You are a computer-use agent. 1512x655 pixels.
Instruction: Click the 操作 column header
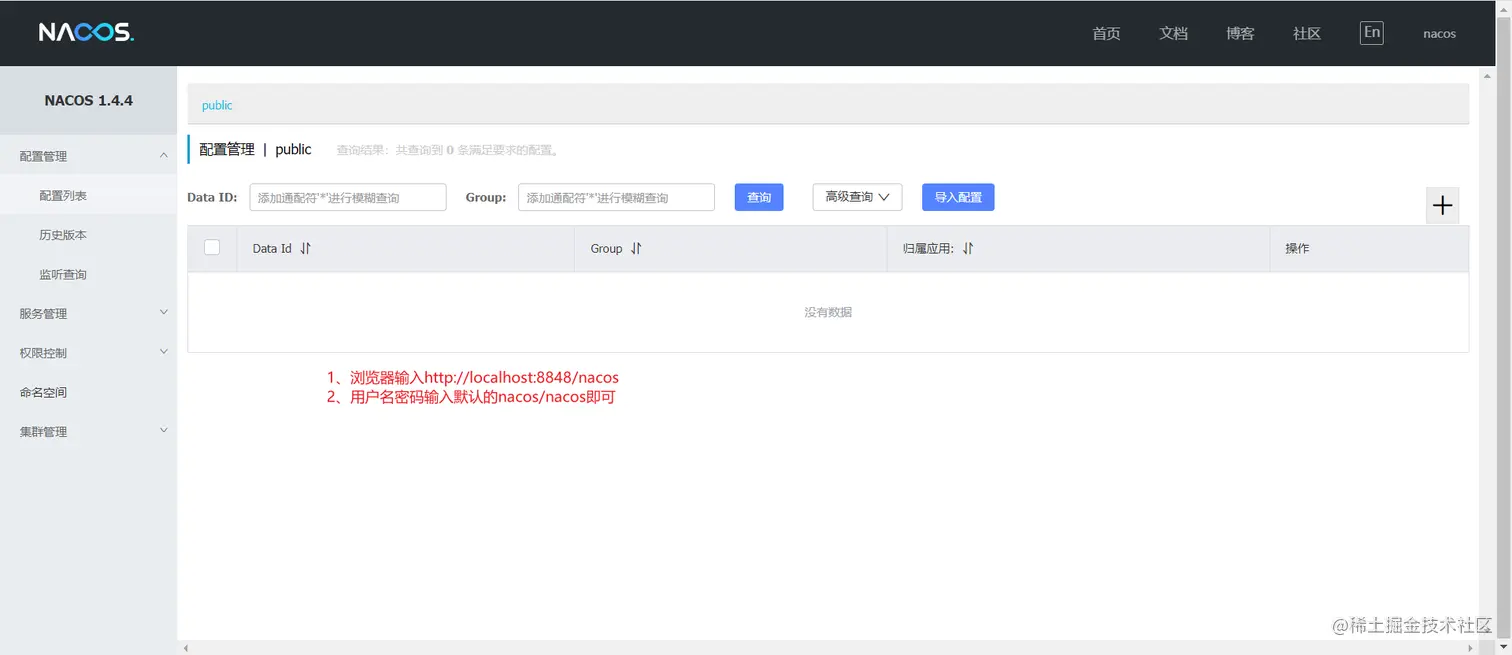(x=1297, y=248)
